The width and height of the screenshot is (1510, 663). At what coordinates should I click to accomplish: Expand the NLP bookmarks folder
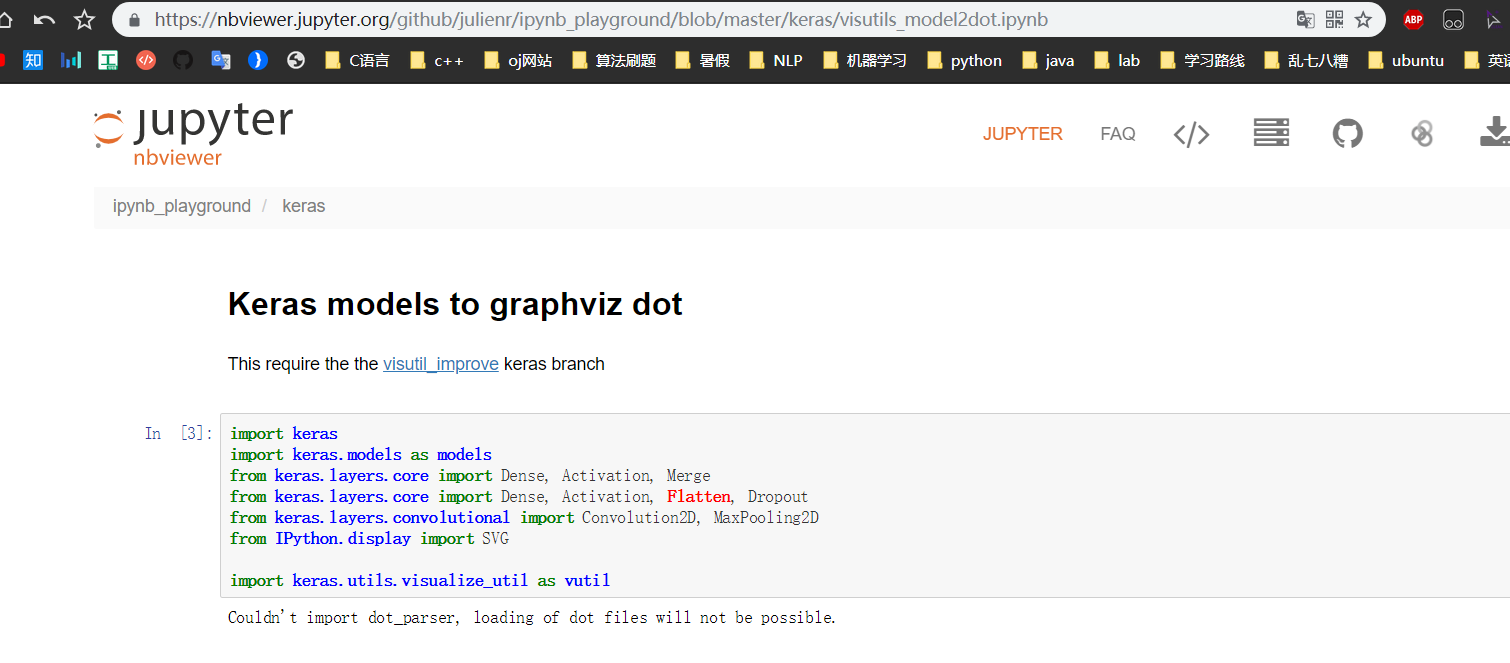775,60
